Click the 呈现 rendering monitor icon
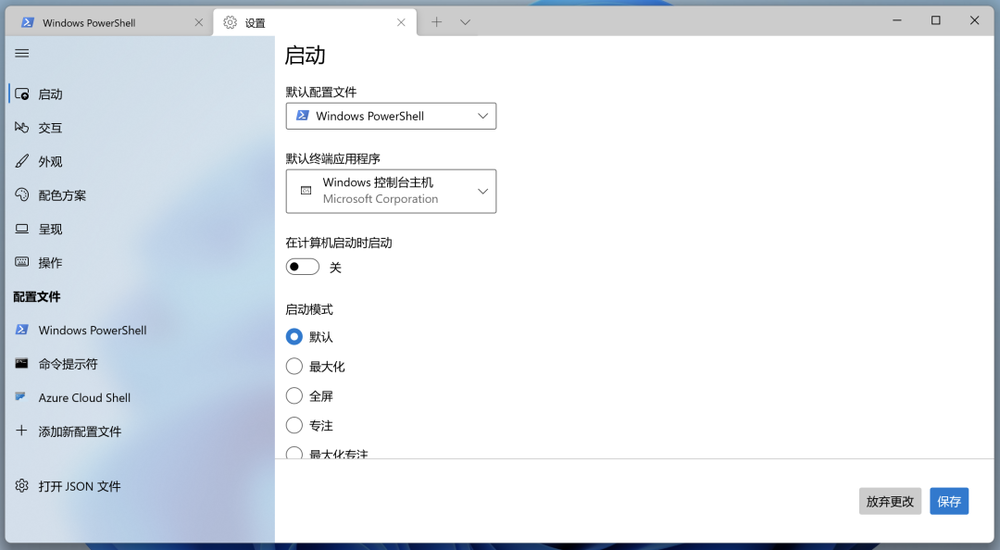This screenshot has height=550, width=1000. coord(22,228)
